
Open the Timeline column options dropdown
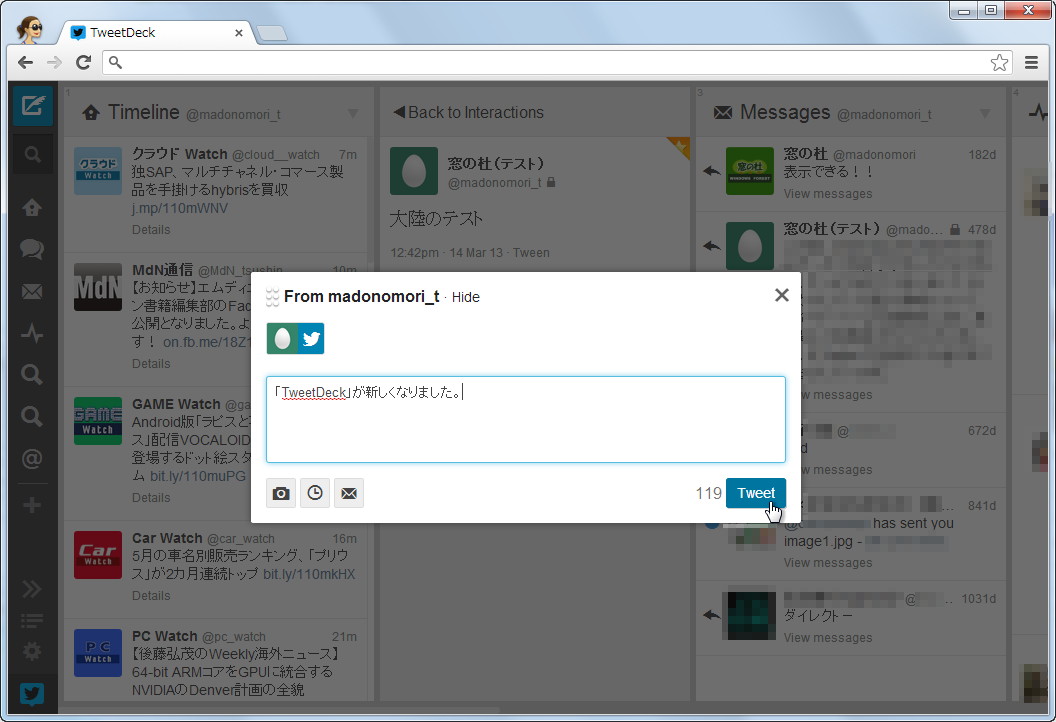click(351, 113)
